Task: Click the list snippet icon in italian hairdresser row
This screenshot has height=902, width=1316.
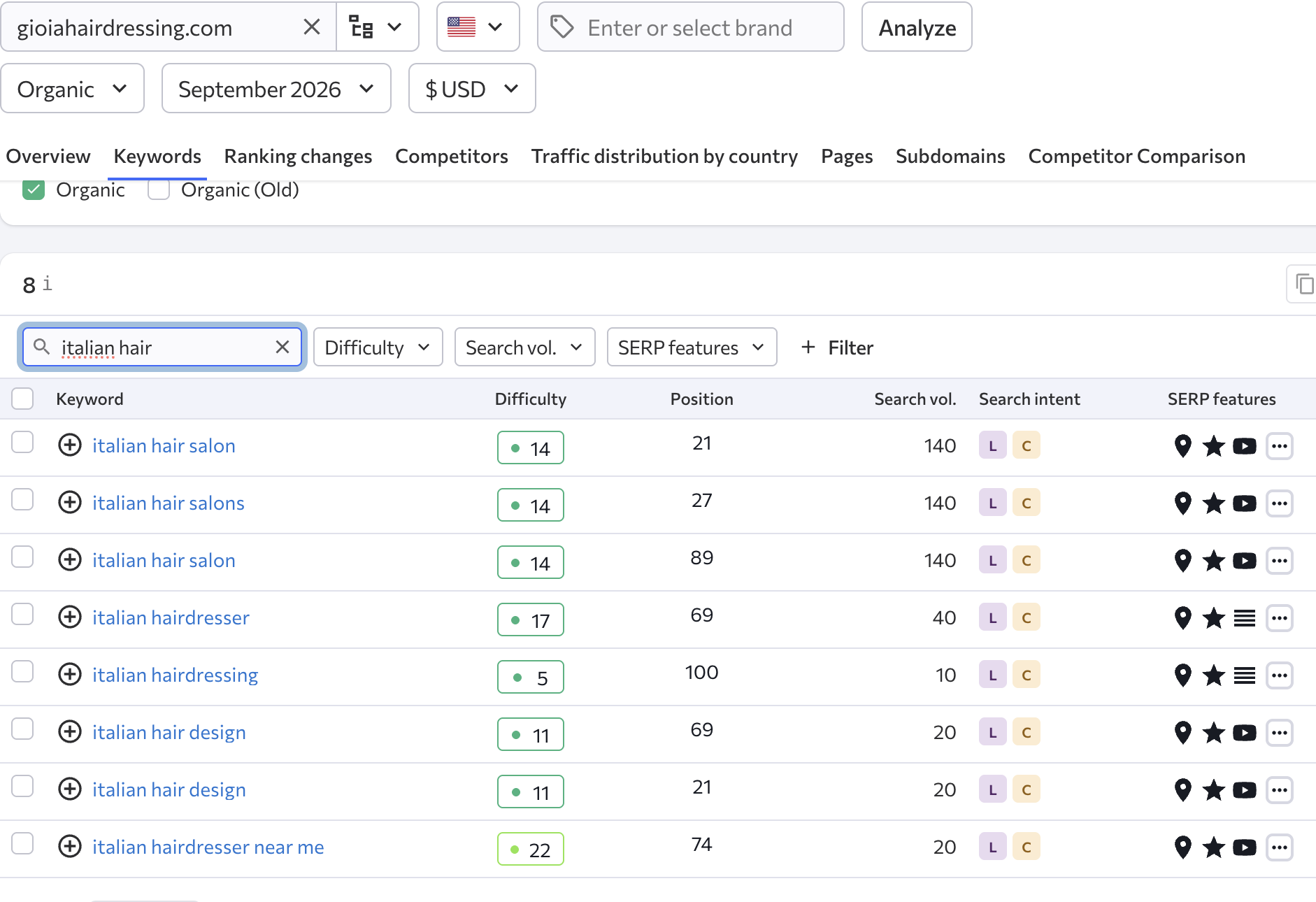Action: coord(1245,618)
